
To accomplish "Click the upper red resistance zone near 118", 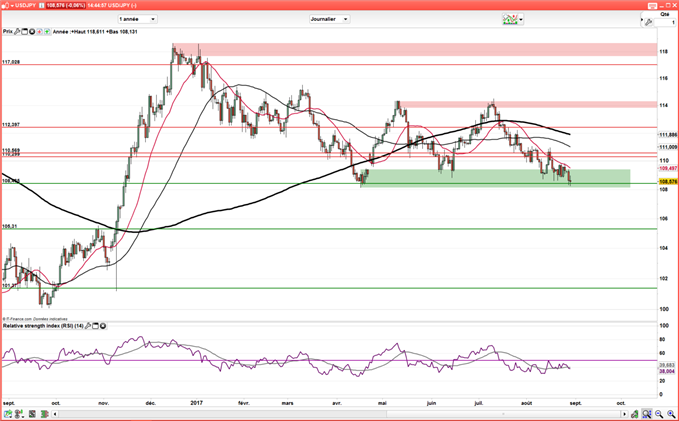I will (415, 49).
